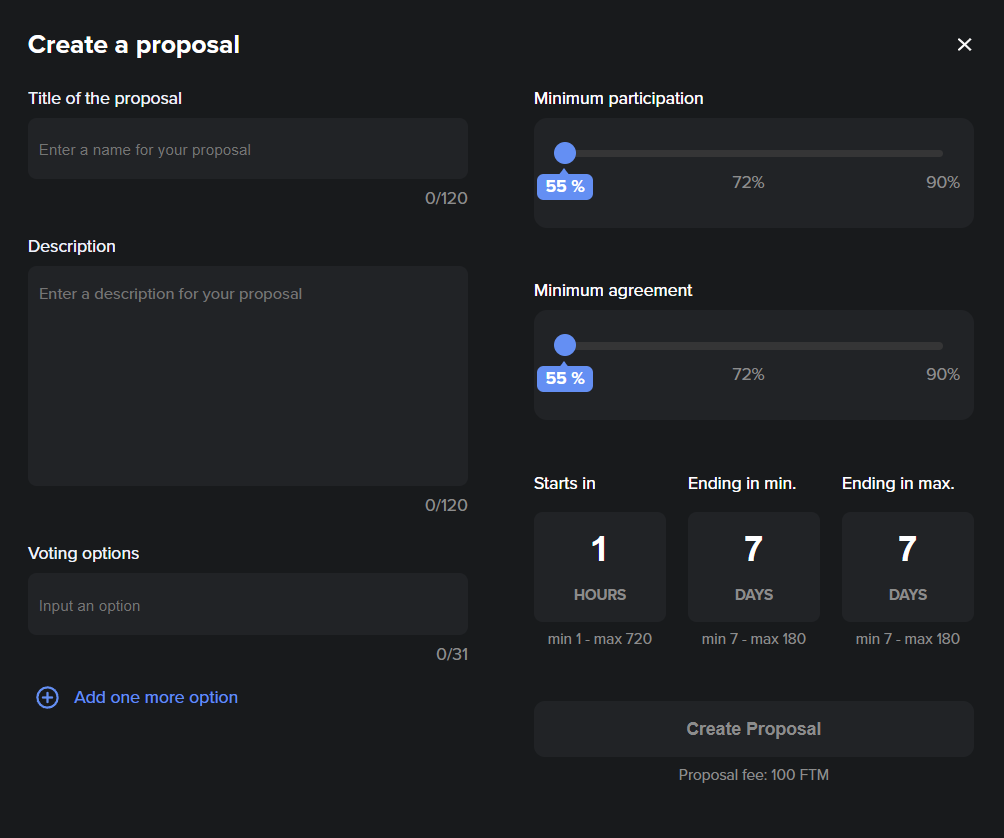
Task: Click the Minimum agreement slider track
Action: tap(760, 346)
